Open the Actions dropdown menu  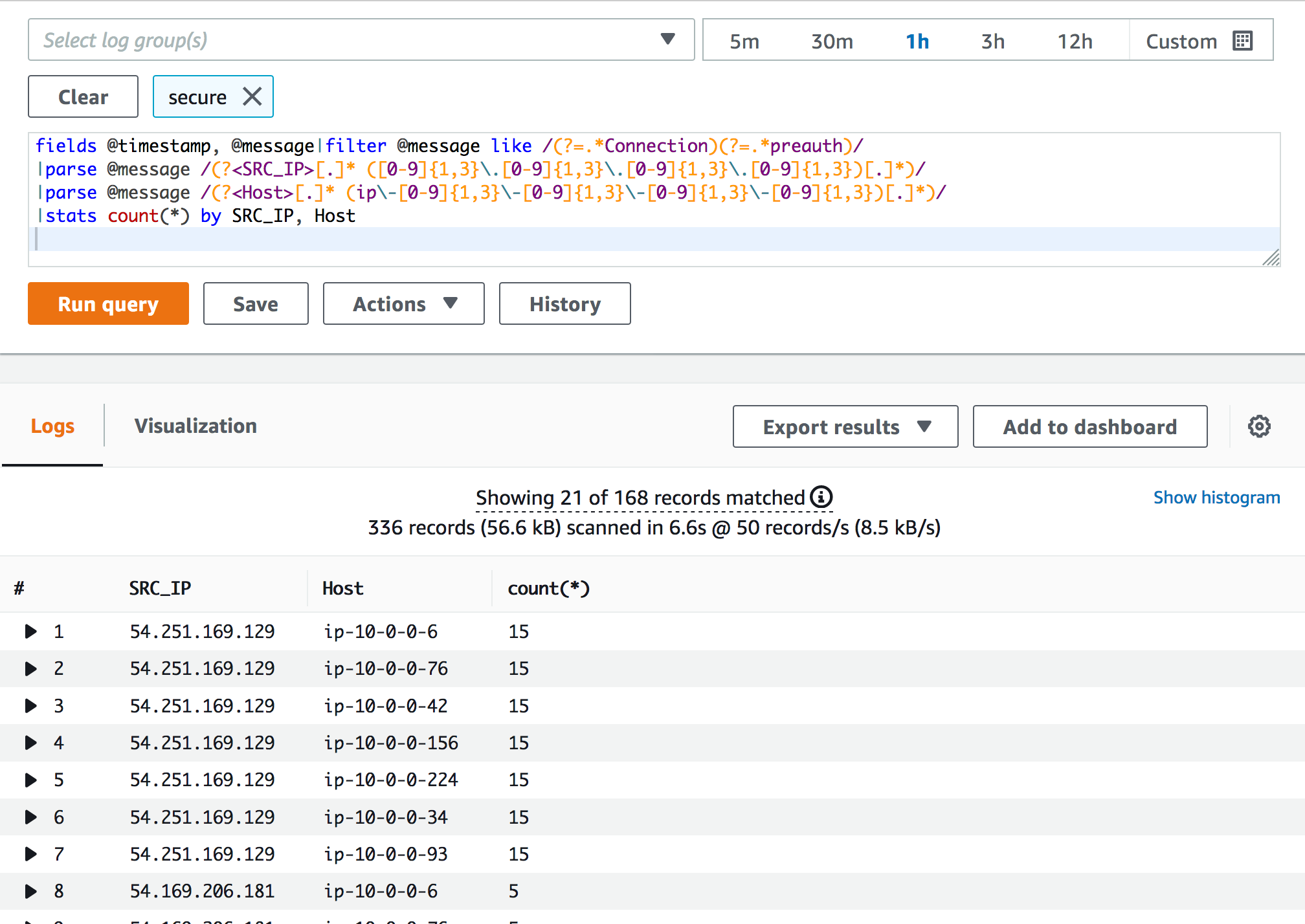point(403,303)
